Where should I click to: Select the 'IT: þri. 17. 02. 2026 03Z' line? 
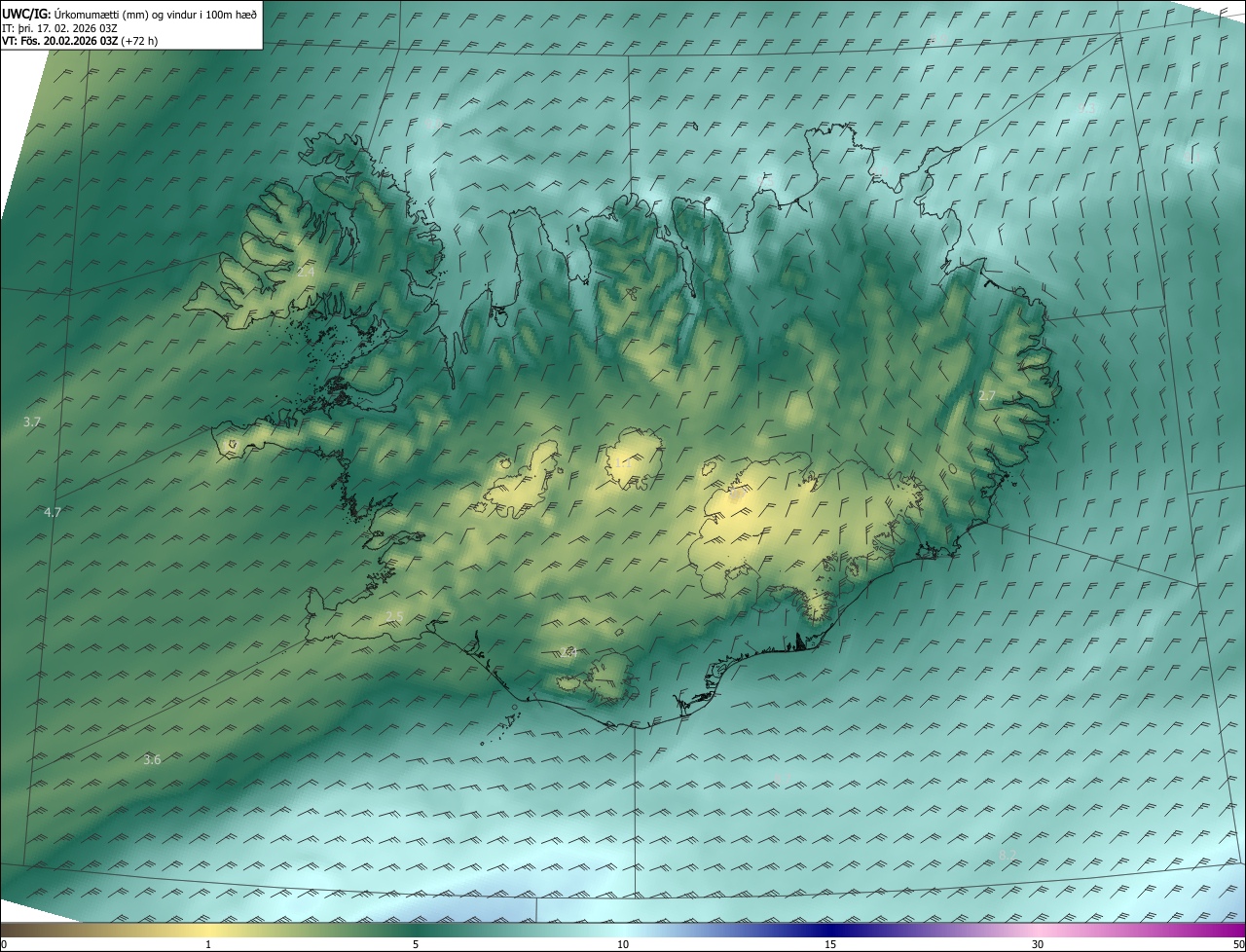60,28
